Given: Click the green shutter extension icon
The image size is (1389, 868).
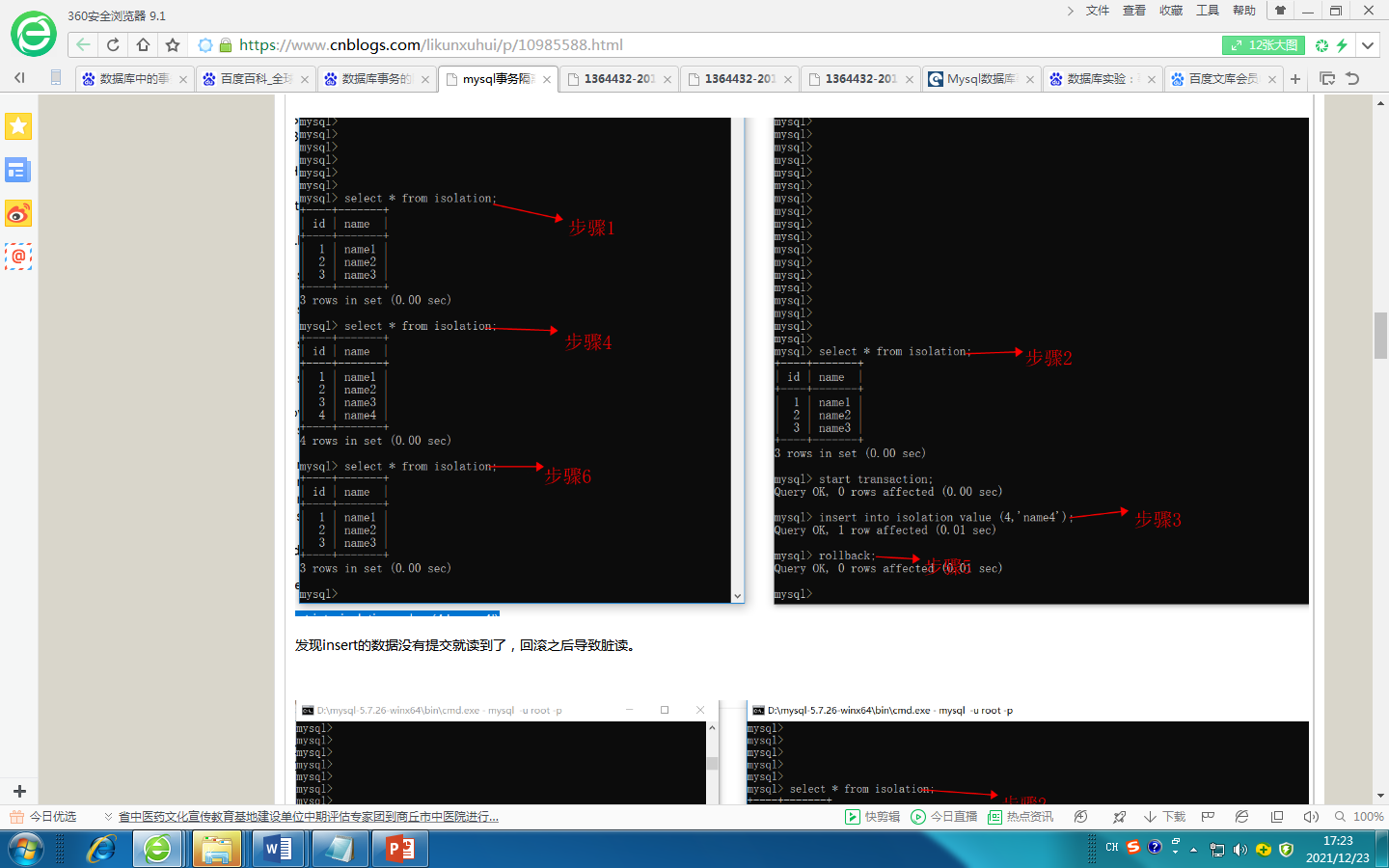Looking at the screenshot, I should [1321, 45].
